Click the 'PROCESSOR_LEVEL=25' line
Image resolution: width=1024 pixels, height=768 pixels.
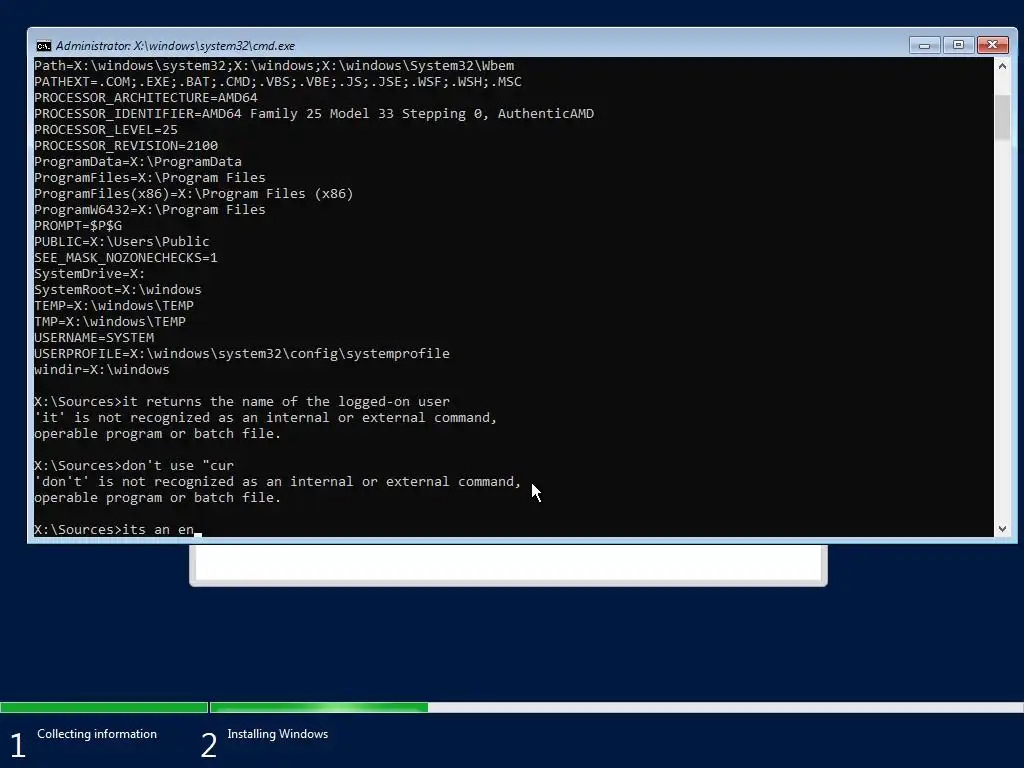pos(106,129)
